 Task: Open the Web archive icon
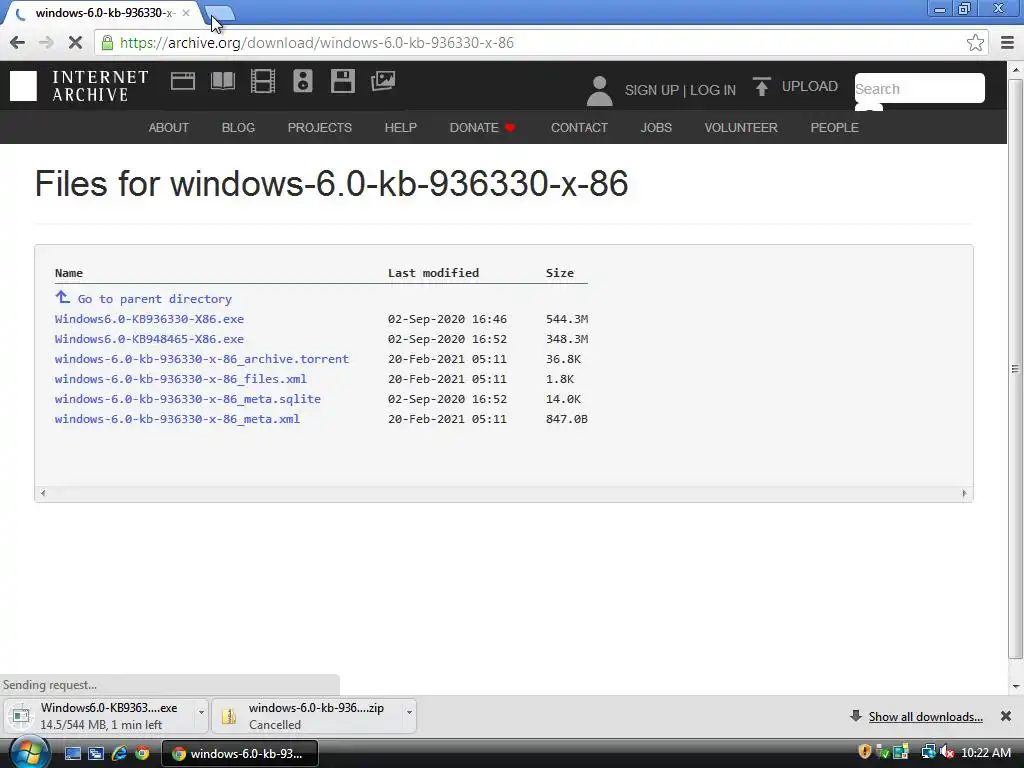(x=183, y=81)
